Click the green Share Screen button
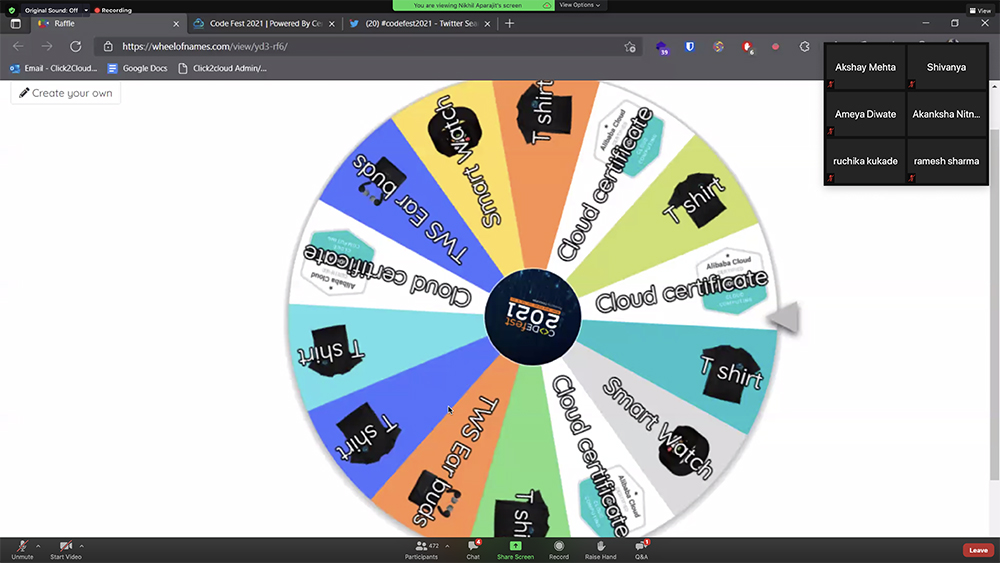This screenshot has width=1000, height=563. pos(515,550)
